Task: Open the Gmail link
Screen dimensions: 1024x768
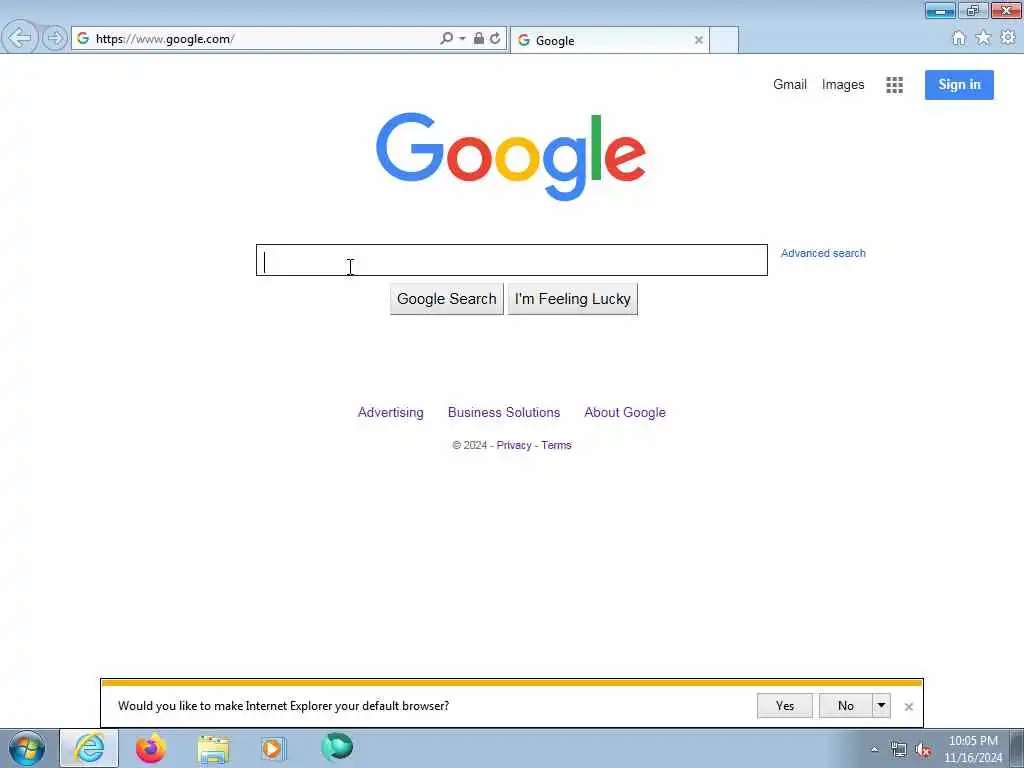Action: pyautogui.click(x=790, y=84)
